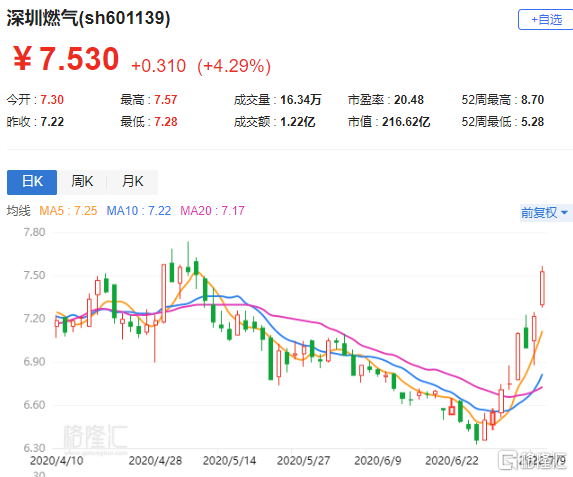Switch to 周K weekly chart tab
This screenshot has height=477, width=573.
tap(82, 182)
